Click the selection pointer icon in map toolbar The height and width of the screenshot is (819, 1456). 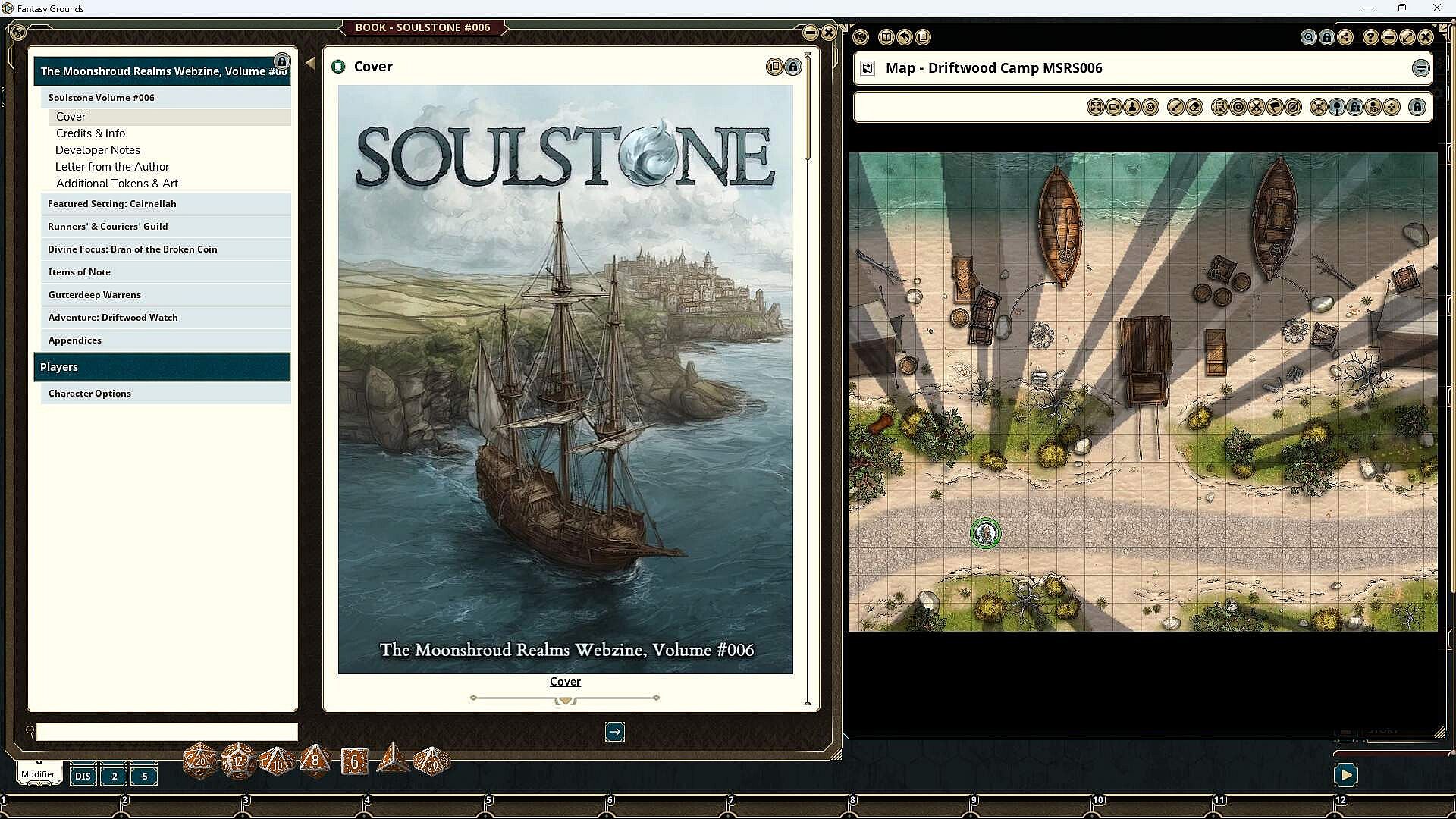(x=1219, y=108)
